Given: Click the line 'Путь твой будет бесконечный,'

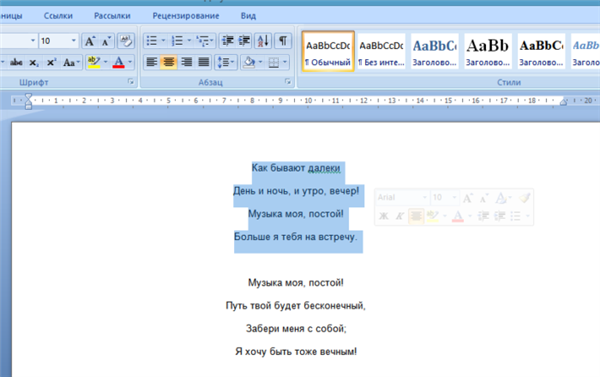Looking at the screenshot, I should (x=296, y=305).
